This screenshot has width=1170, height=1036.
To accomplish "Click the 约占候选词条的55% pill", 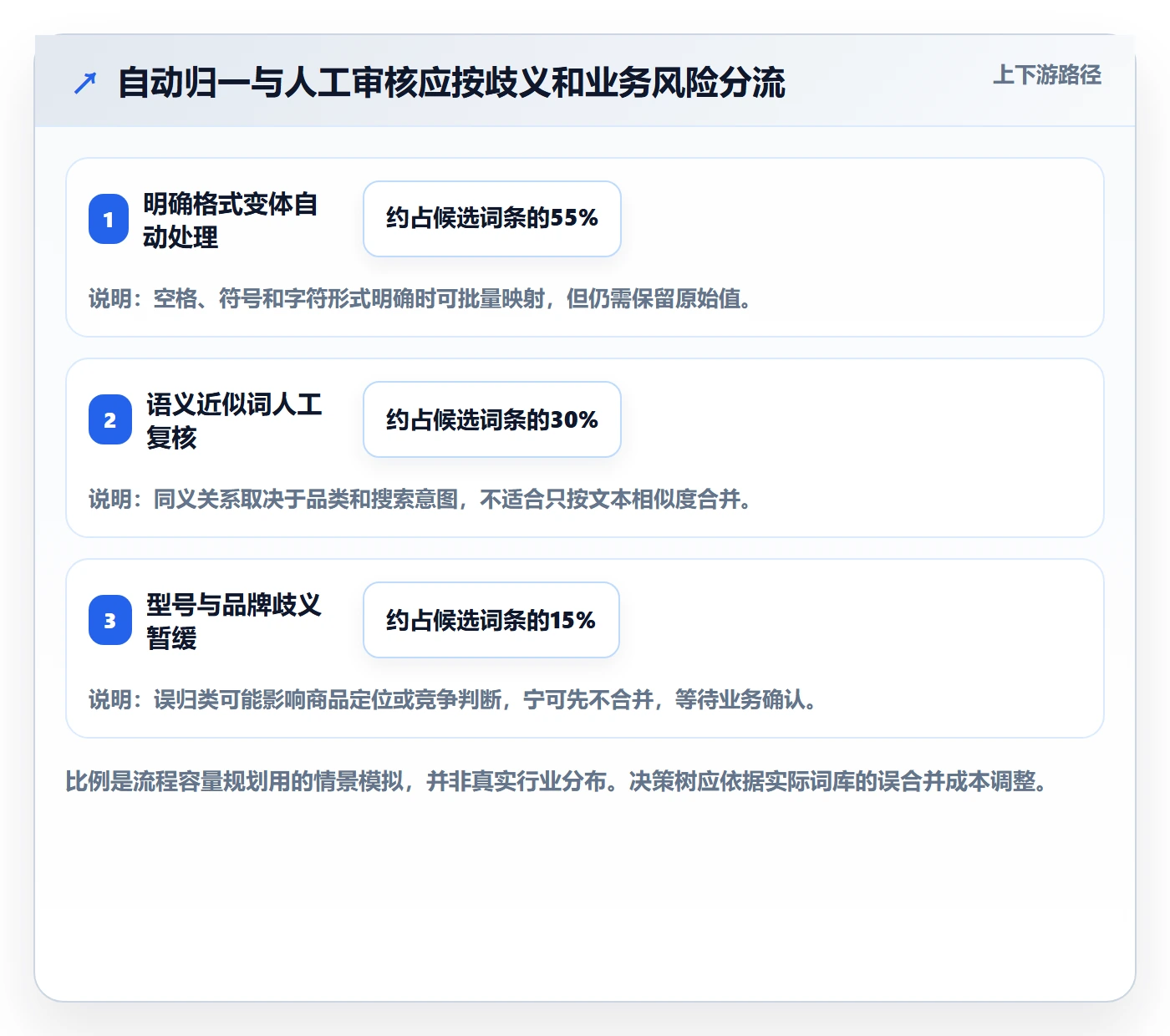I will 492,219.
